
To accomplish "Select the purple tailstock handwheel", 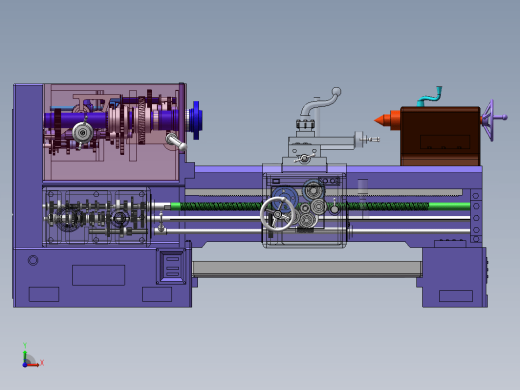I will [493, 120].
